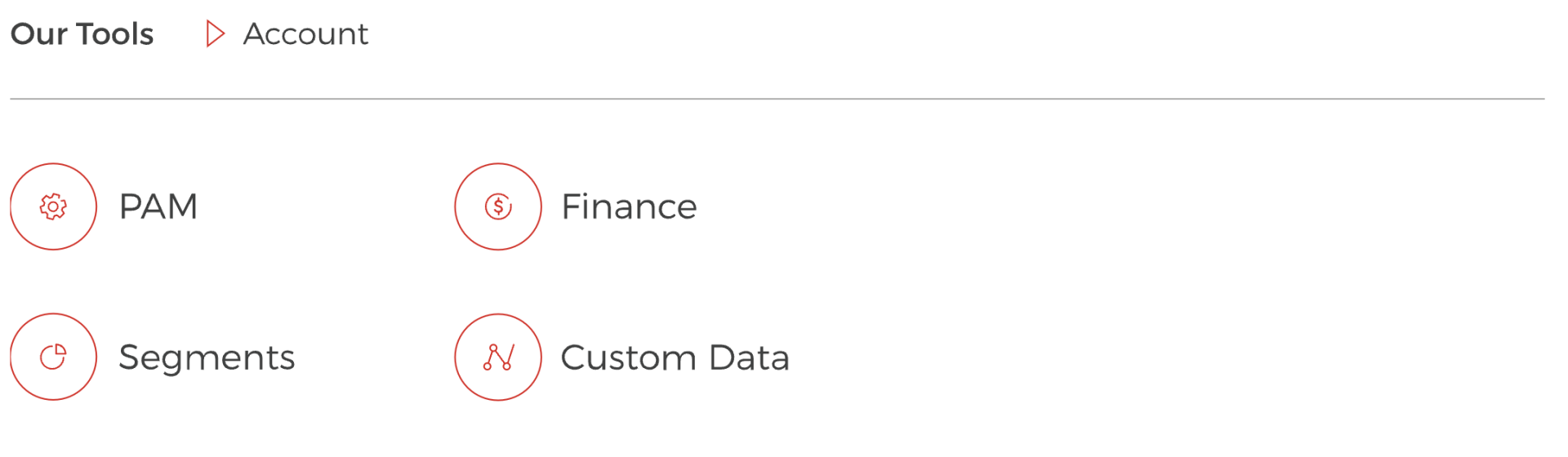Viewport: 1568px width, 457px height.
Task: Open the Segments pie chart icon
Action: (53, 357)
